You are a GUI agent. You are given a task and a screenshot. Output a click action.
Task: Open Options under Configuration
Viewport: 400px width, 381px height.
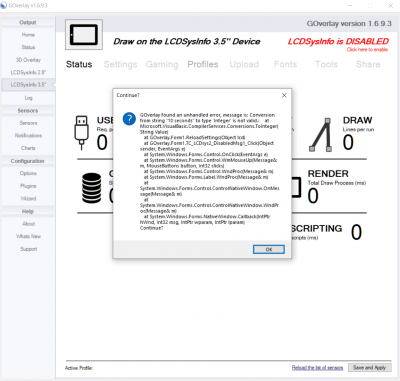point(28,173)
